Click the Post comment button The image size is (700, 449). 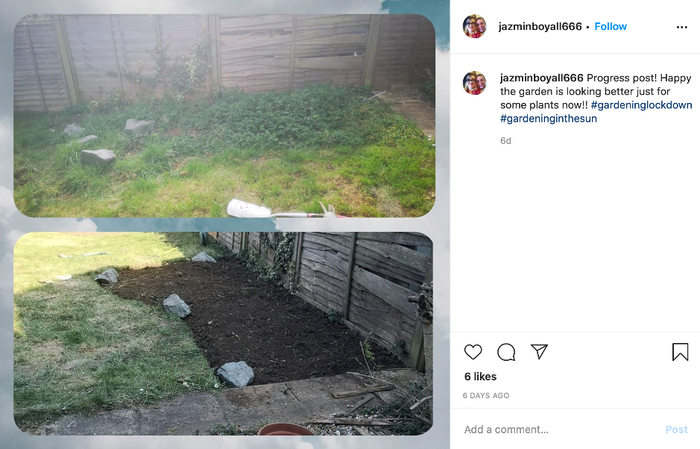pos(676,429)
